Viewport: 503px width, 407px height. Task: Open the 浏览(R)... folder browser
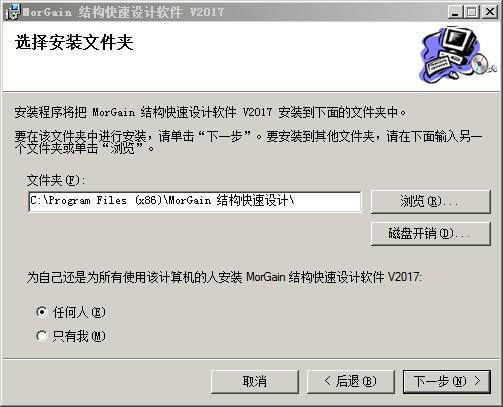[431, 201]
